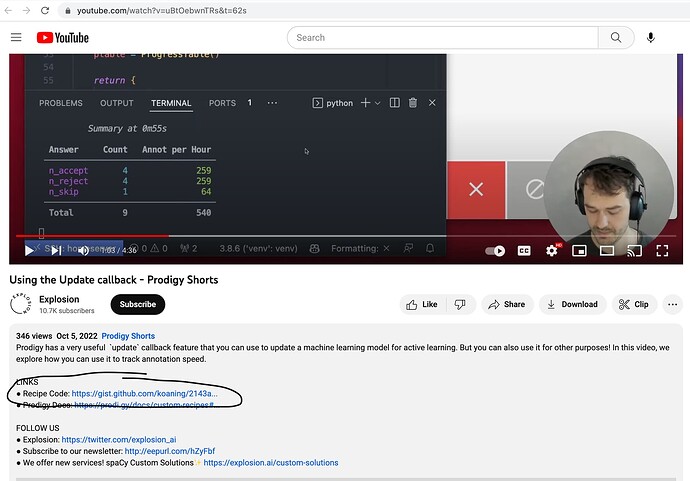Click the video title text
690x481 pixels.
(114, 280)
